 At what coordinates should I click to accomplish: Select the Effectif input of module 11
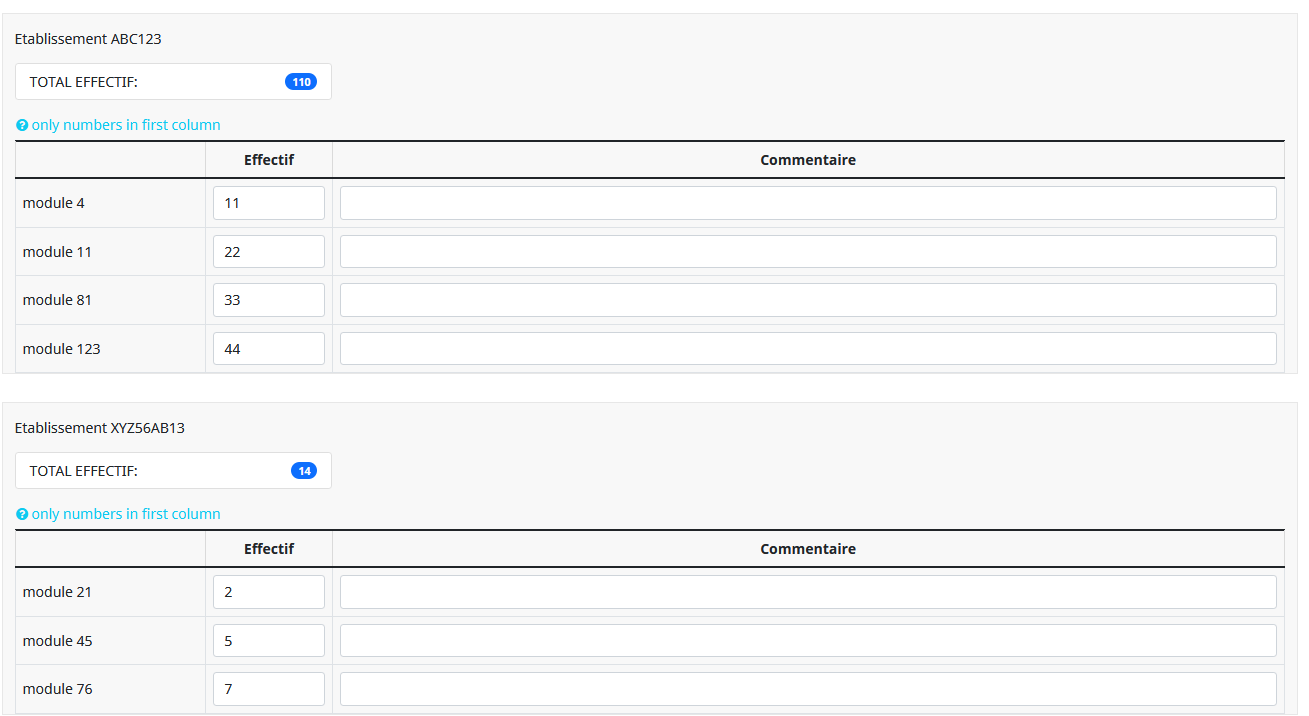point(269,252)
